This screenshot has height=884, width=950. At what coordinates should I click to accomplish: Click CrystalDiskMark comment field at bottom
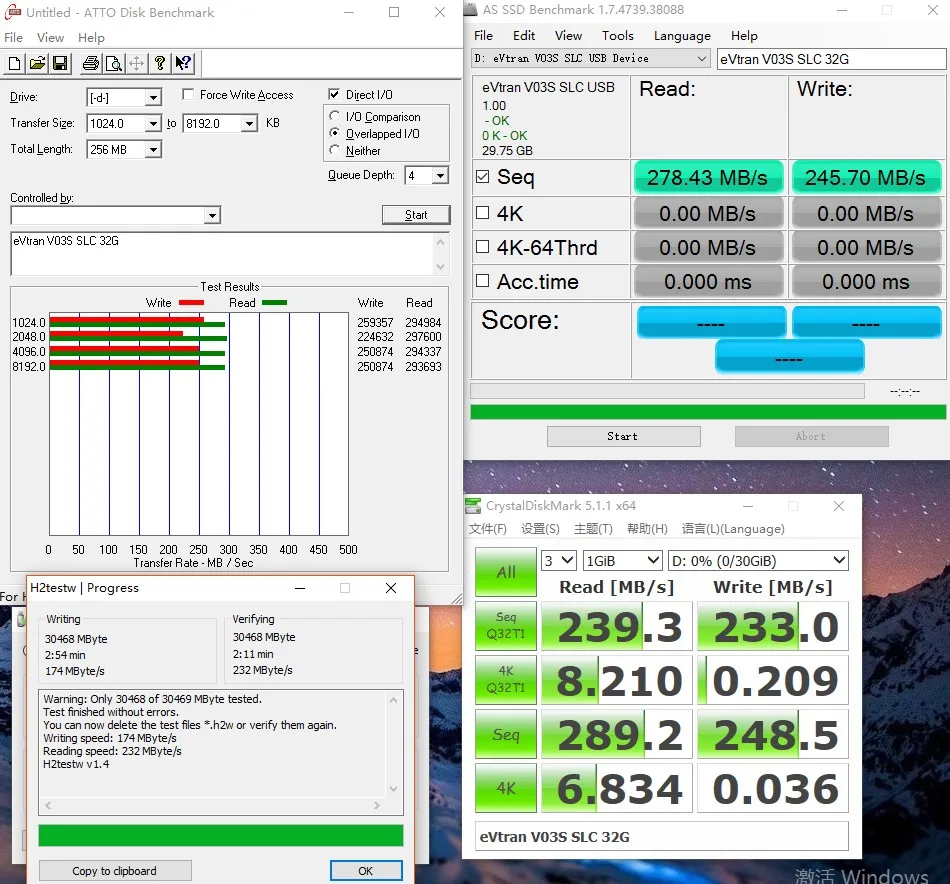661,836
